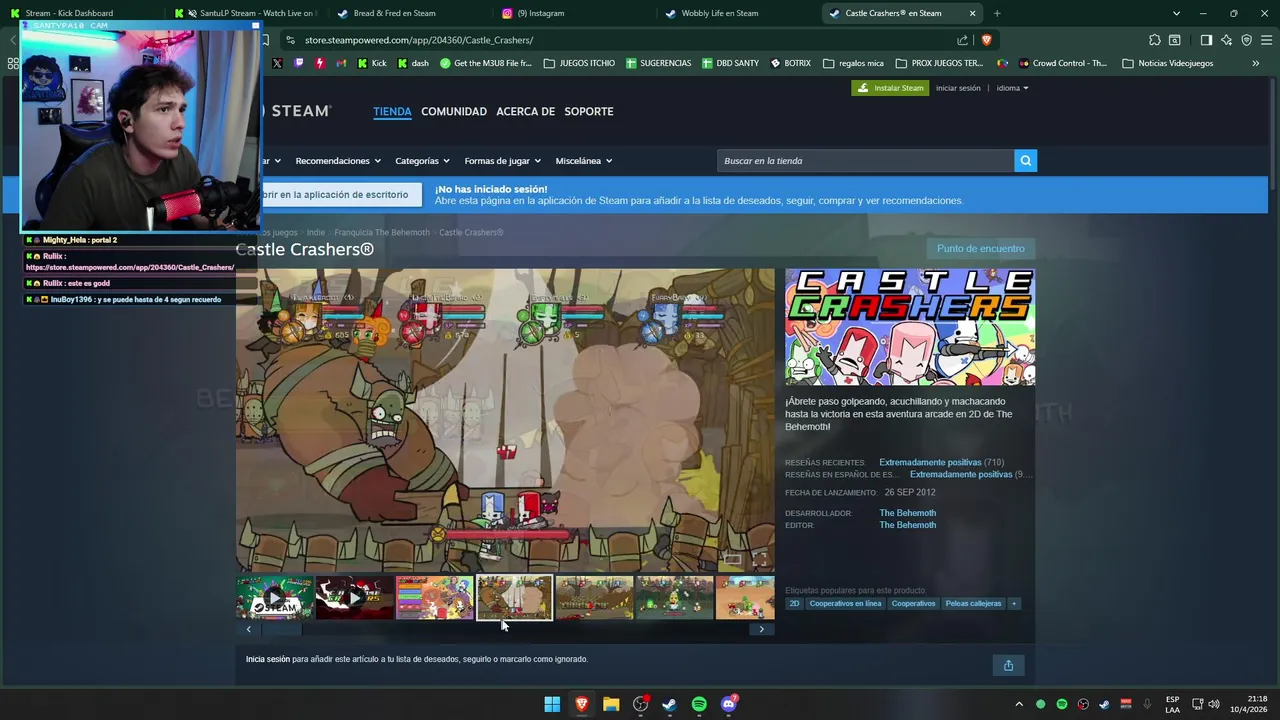Click the Indie breadcrumb link
Viewport: 1280px width, 720px height.
pos(316,232)
